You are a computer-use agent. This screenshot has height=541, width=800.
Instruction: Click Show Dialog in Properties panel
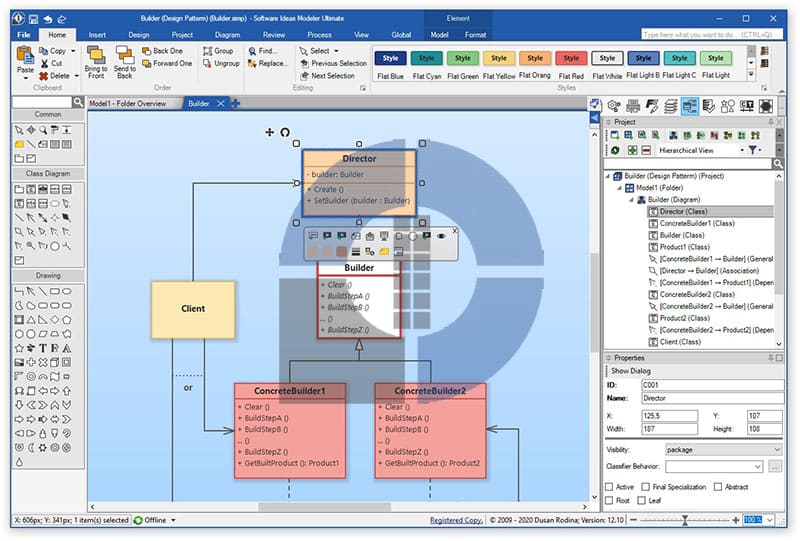631,371
